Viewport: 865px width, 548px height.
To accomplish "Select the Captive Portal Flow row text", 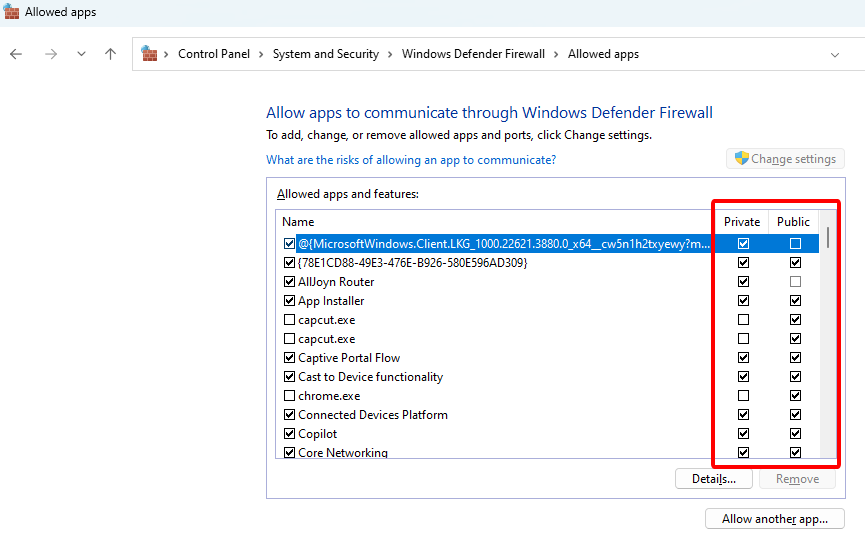I will point(349,358).
